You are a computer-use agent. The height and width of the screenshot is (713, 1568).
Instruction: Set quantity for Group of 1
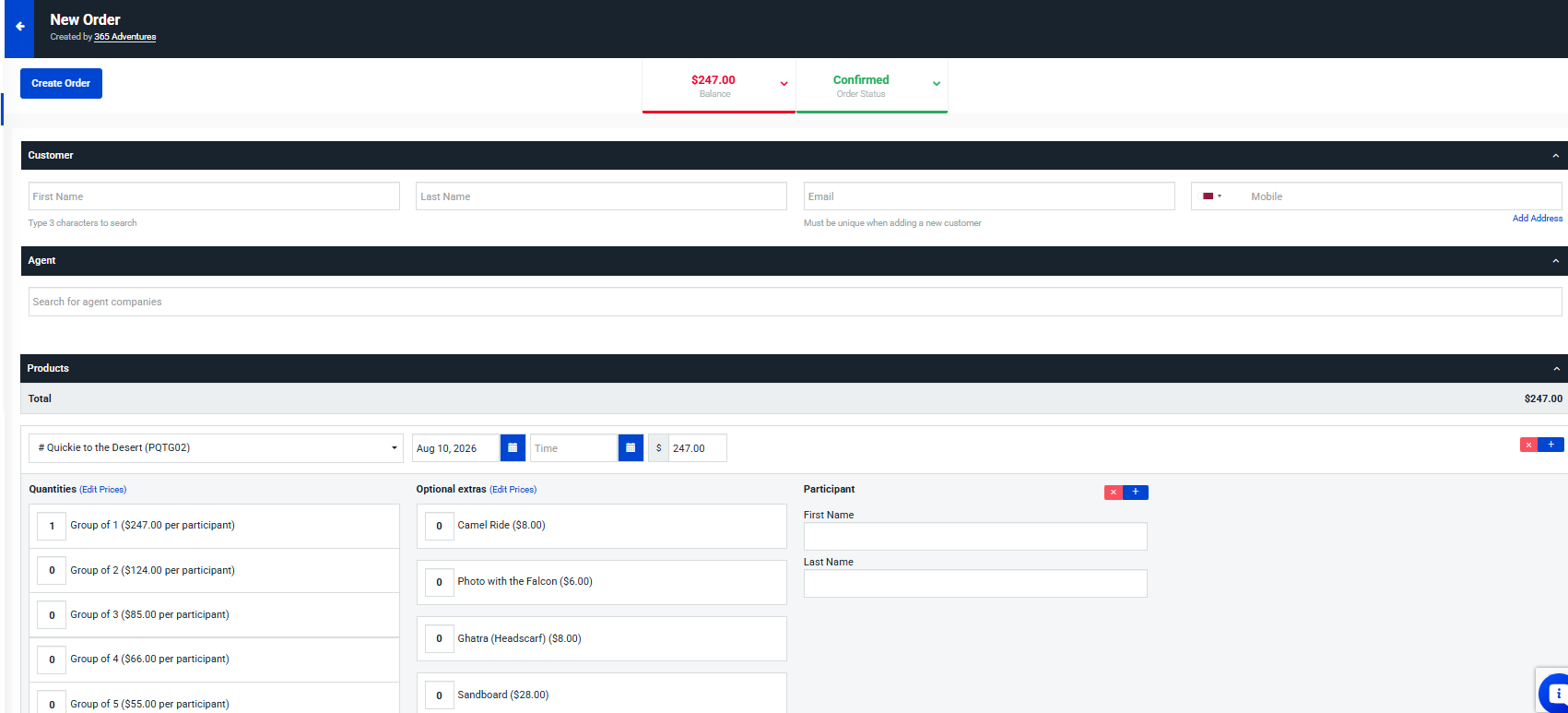tap(52, 526)
